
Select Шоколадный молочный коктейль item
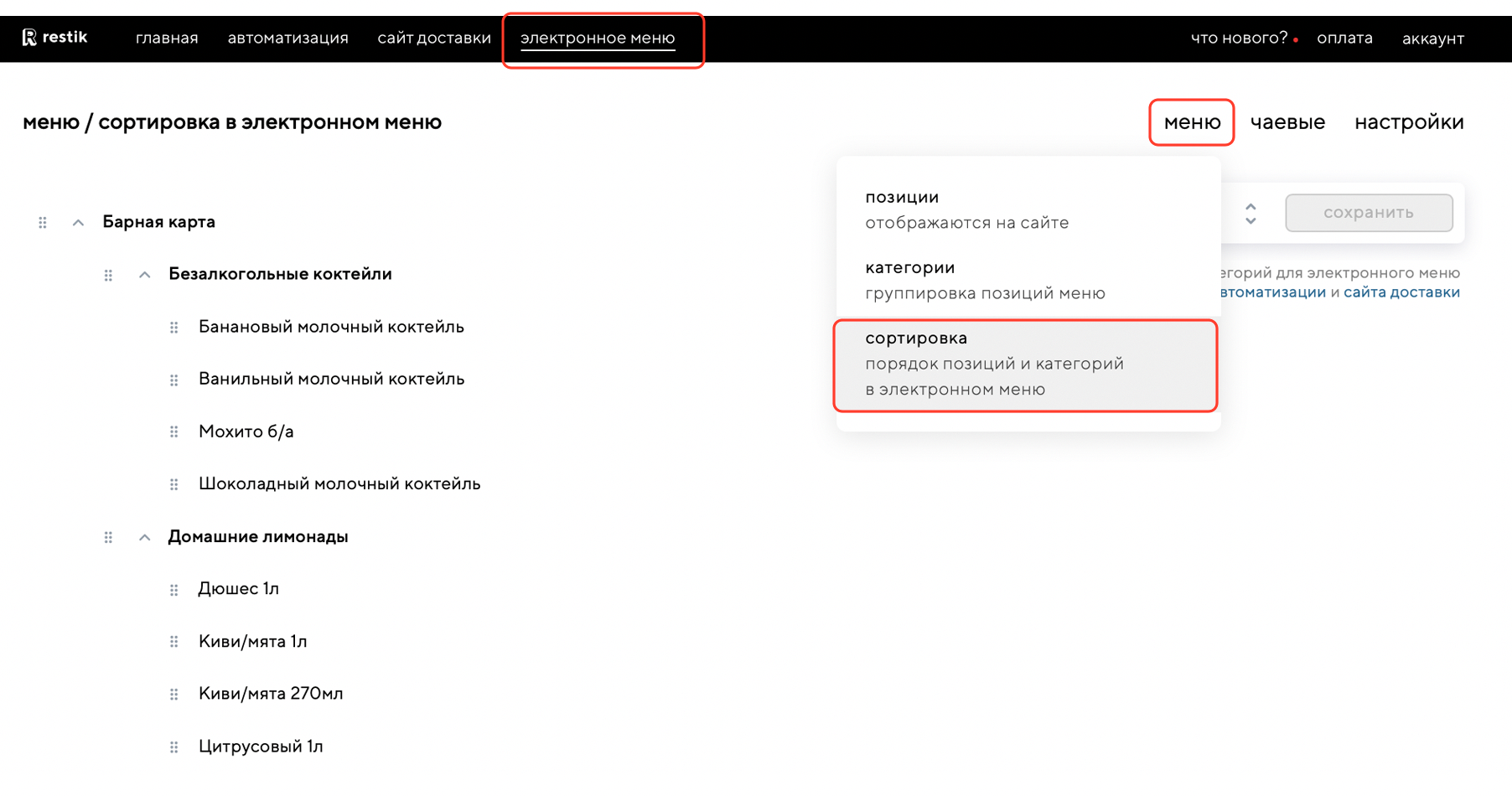[x=339, y=484]
